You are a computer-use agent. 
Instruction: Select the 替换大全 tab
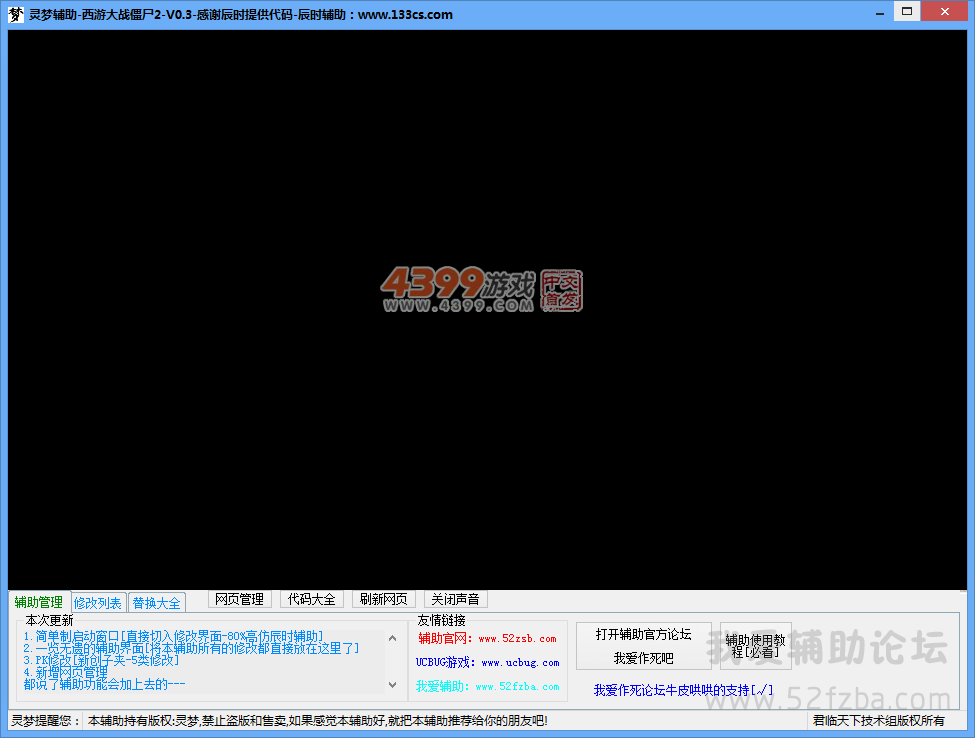(x=157, y=603)
